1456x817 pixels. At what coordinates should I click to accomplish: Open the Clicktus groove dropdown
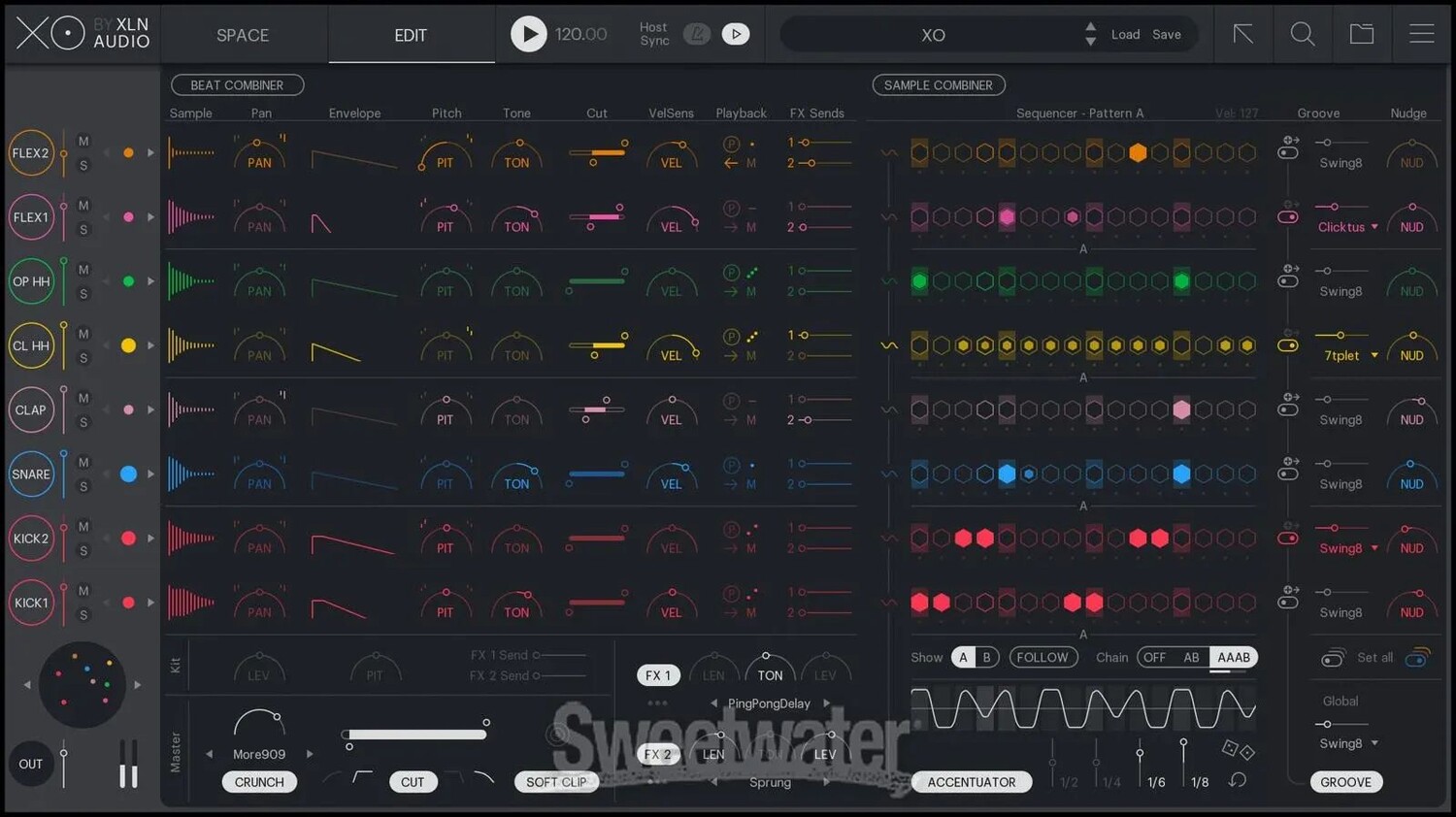tap(1348, 227)
